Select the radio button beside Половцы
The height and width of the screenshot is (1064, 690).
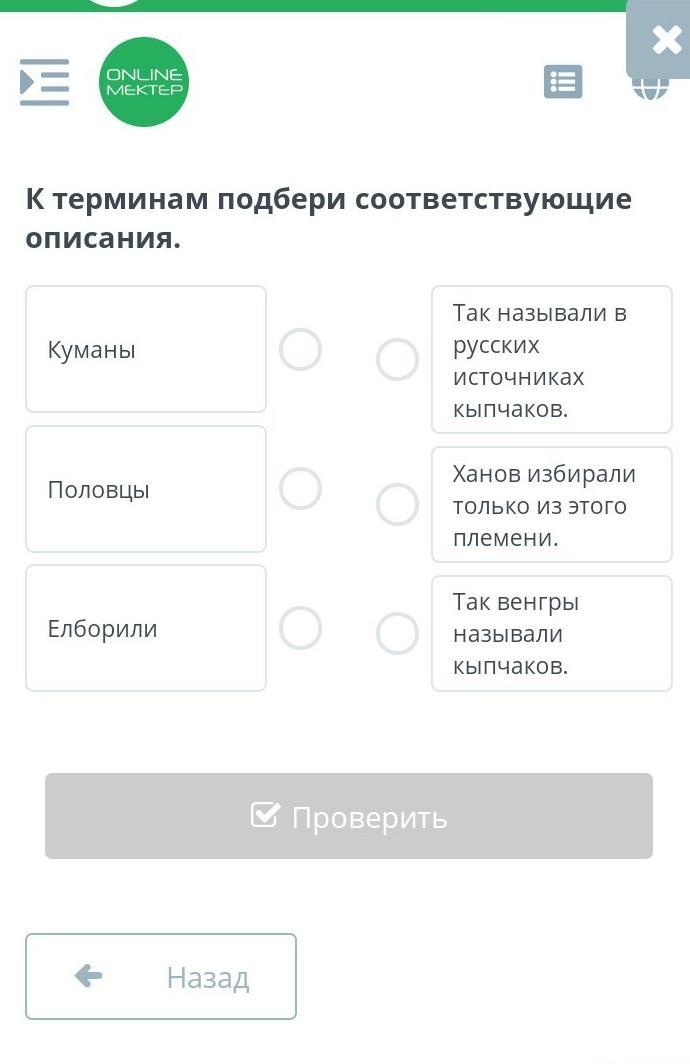pos(301,489)
